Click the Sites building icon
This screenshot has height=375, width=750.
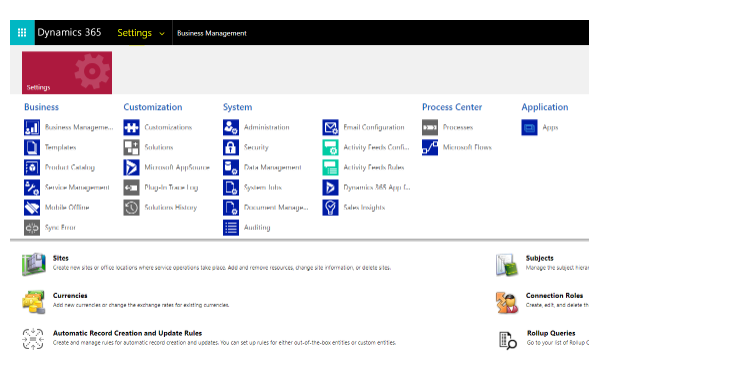[33, 265]
